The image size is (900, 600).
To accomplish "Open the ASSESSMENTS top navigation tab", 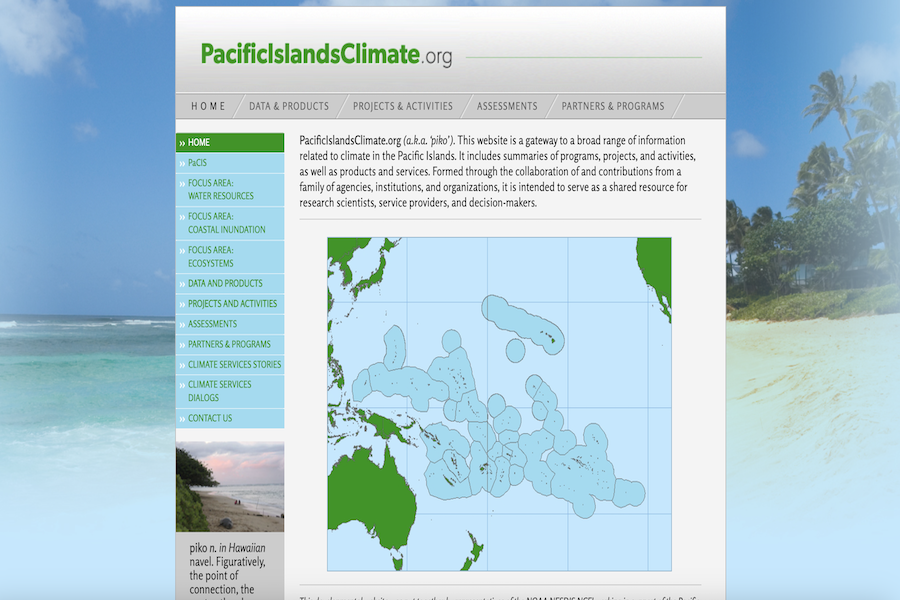I will [x=507, y=106].
